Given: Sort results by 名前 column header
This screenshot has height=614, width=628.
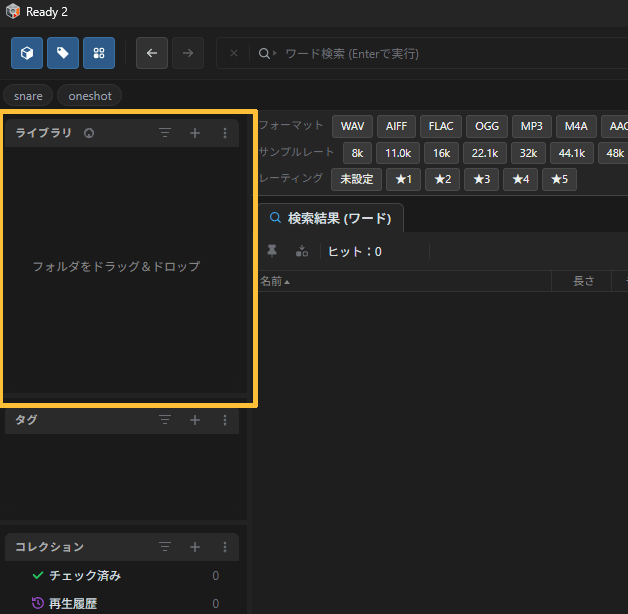Looking at the screenshot, I should click(405, 281).
